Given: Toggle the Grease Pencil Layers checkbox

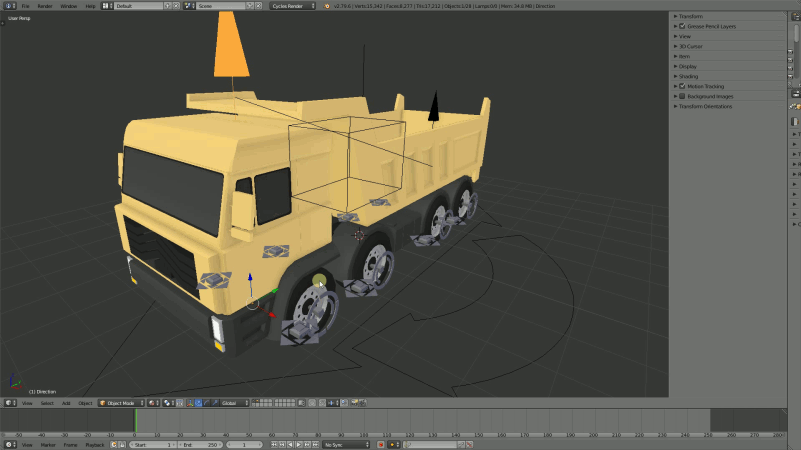Looking at the screenshot, I should point(682,26).
